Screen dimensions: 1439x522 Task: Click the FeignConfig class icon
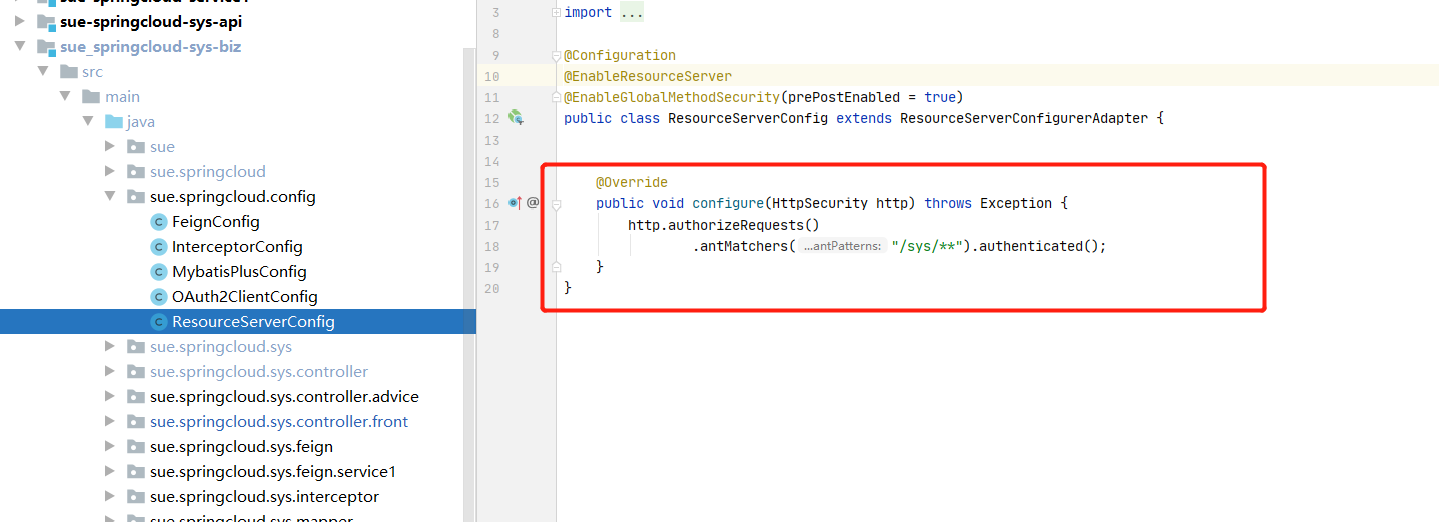158,222
